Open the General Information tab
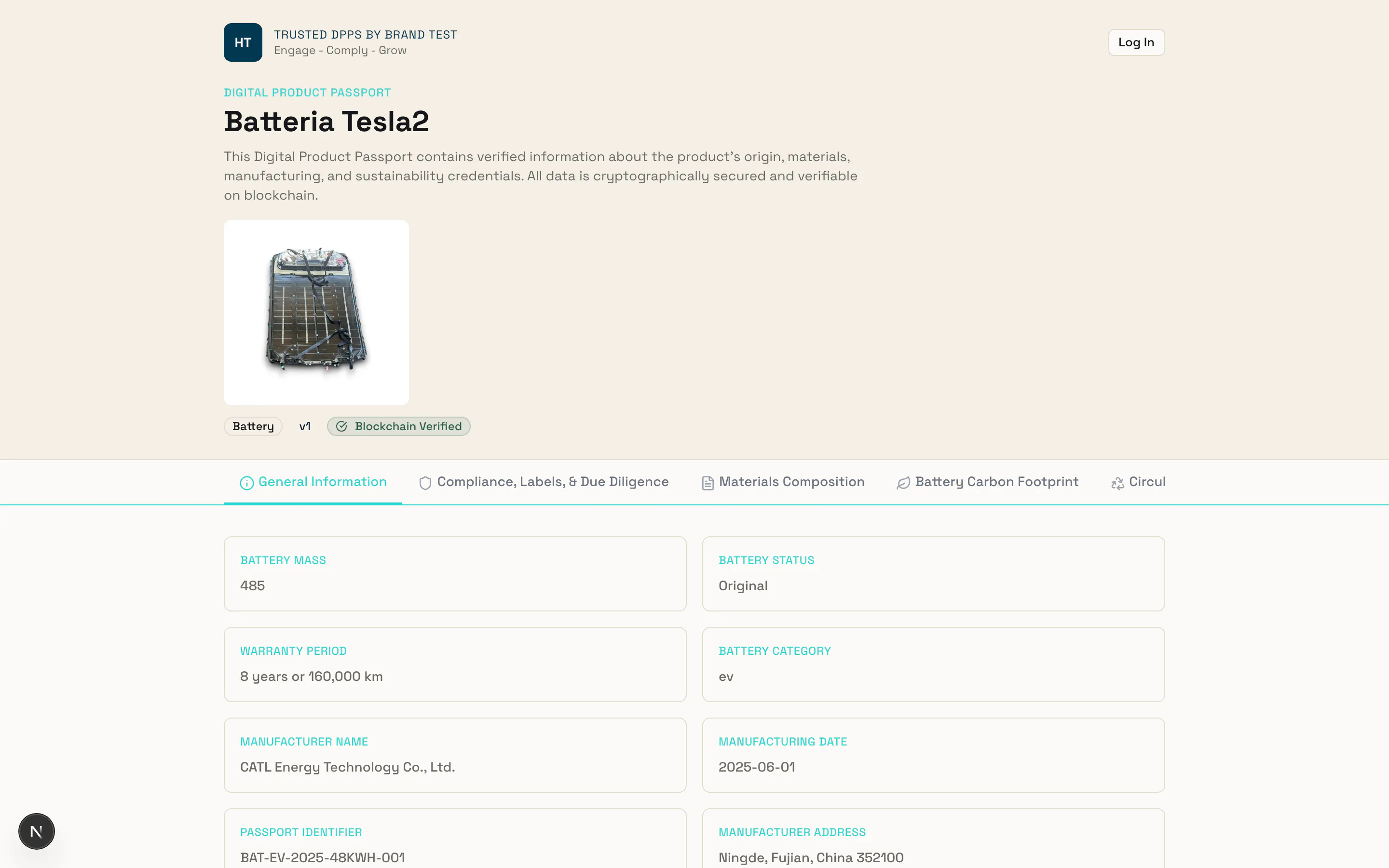Screen dimensions: 1389x868 [x=313, y=482]
